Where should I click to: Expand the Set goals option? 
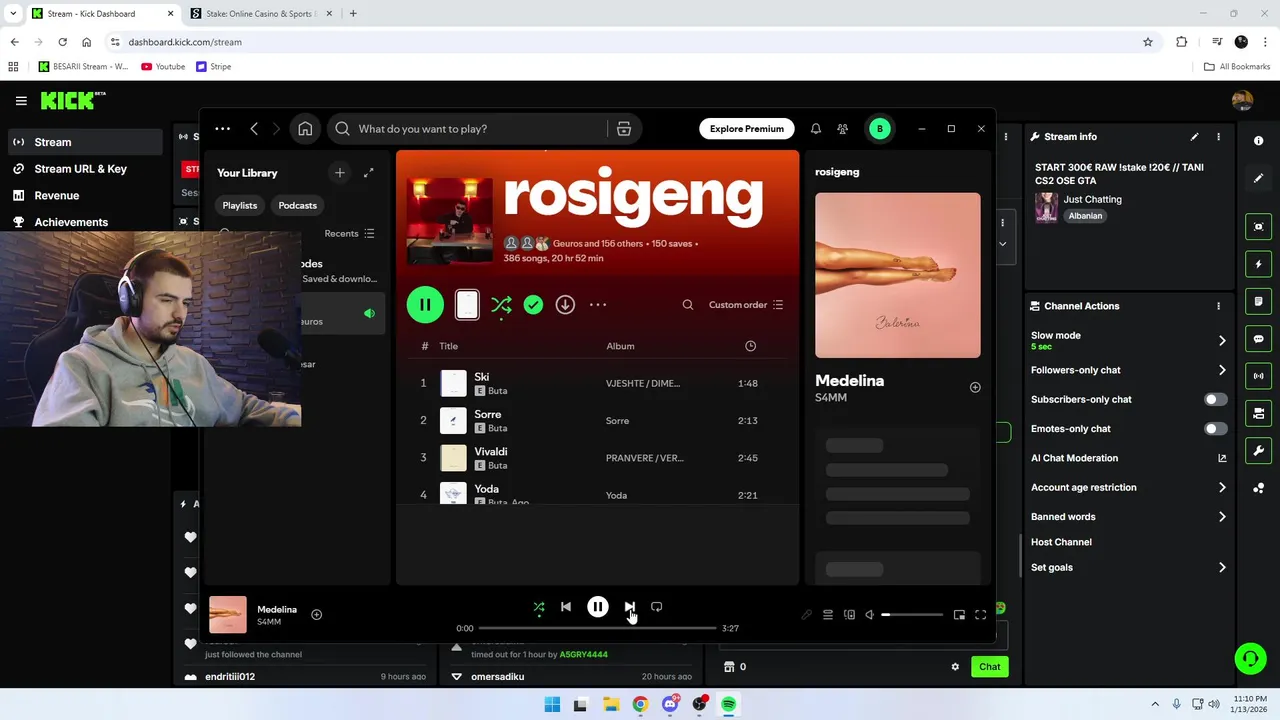tap(1222, 567)
